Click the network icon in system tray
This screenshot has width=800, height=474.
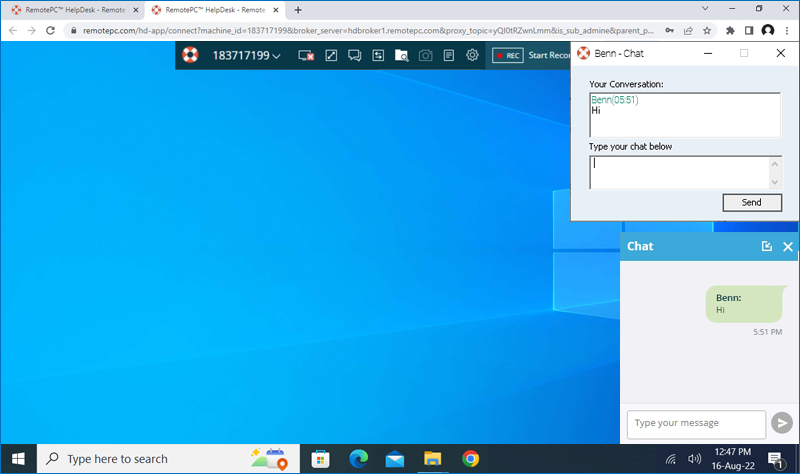pyautogui.click(x=671, y=459)
